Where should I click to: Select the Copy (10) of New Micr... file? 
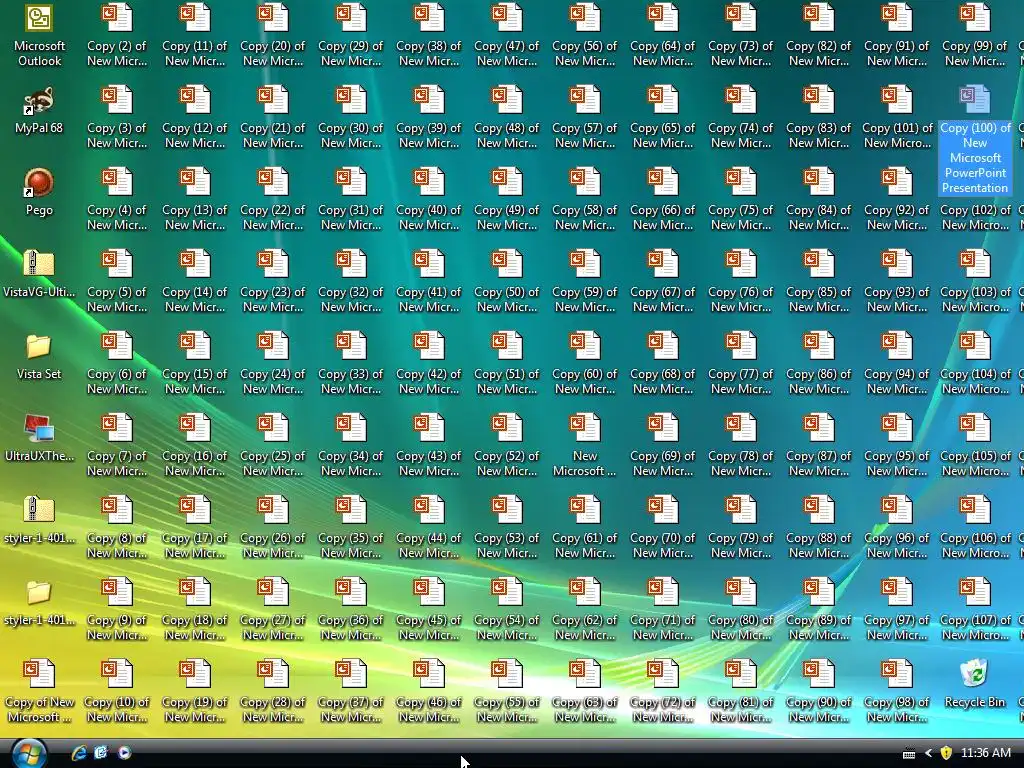(x=117, y=692)
